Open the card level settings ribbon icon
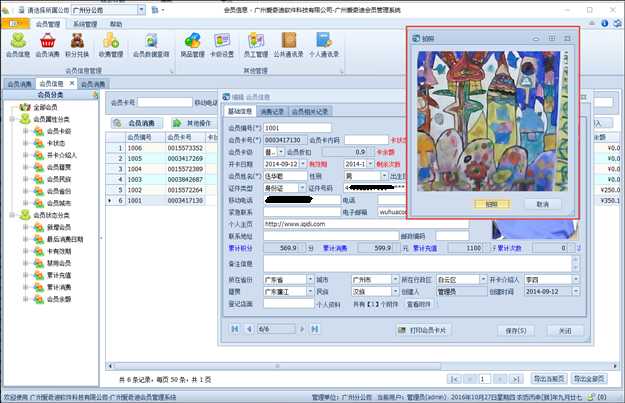Image resolution: width=625 pixels, height=403 pixels. tap(222, 45)
